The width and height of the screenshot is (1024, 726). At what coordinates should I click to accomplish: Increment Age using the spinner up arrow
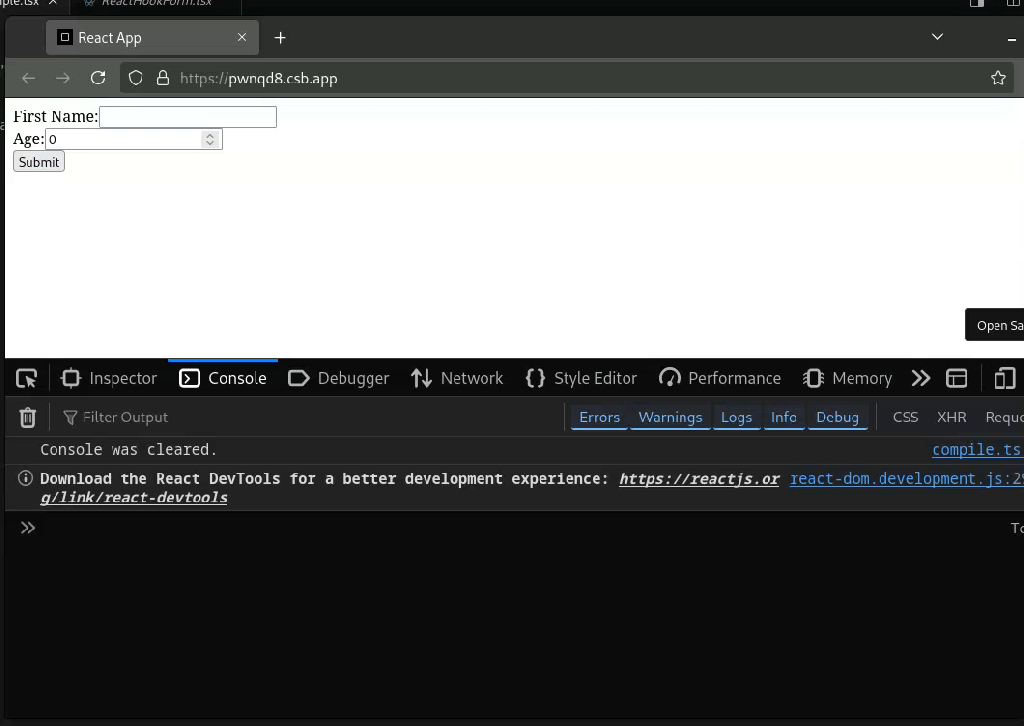(210, 134)
